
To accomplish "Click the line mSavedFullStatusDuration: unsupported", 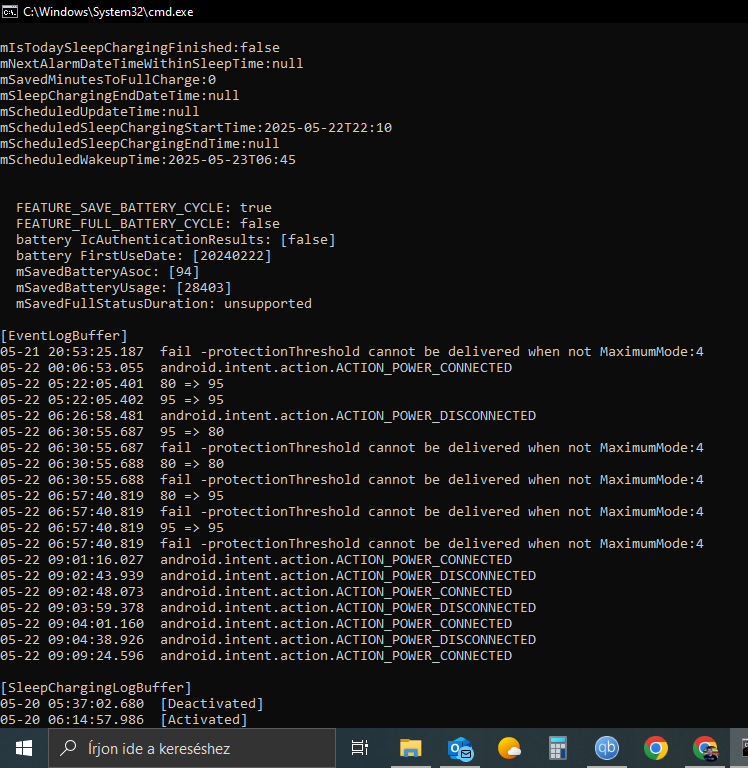I will pyautogui.click(x=164, y=304).
